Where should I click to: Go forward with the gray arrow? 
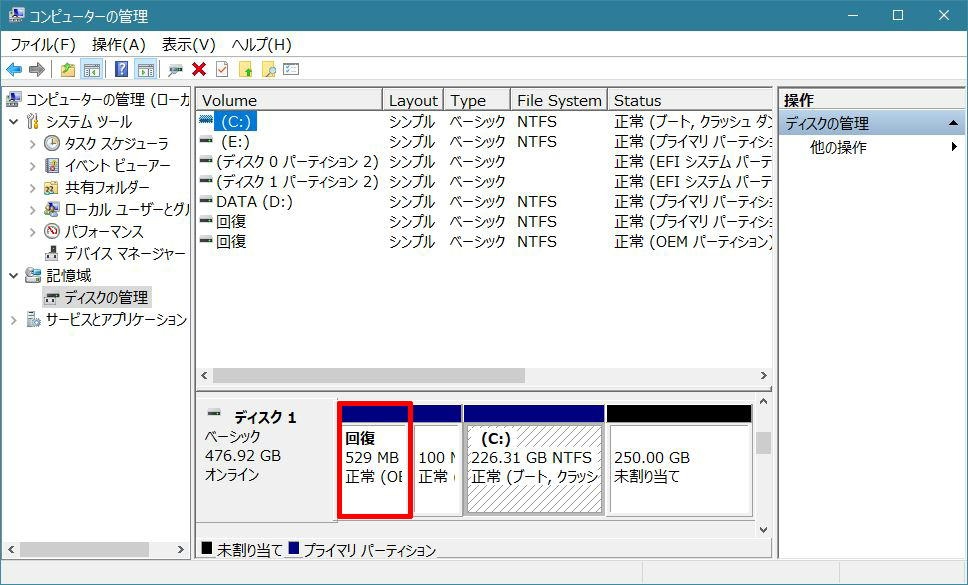(x=36, y=70)
